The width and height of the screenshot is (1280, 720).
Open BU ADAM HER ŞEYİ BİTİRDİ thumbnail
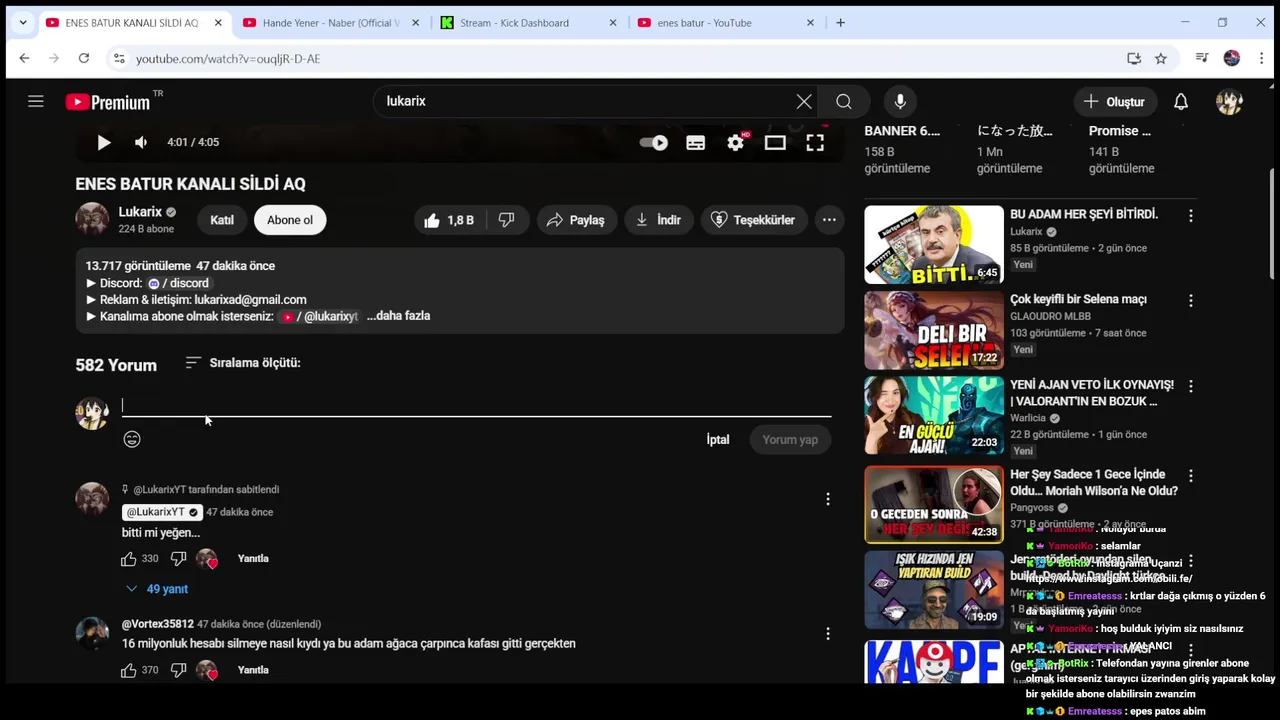tap(934, 245)
